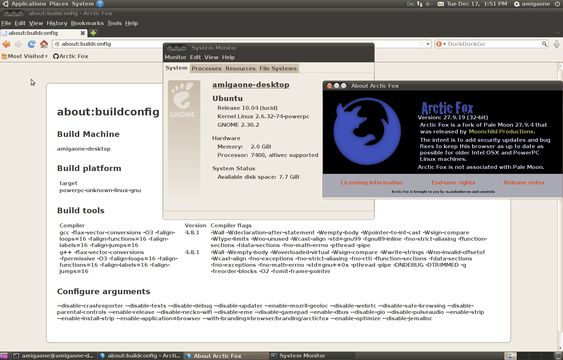The width and height of the screenshot is (563, 360).
Task: Reload the page with the Refresh icon
Action: (x=31, y=44)
